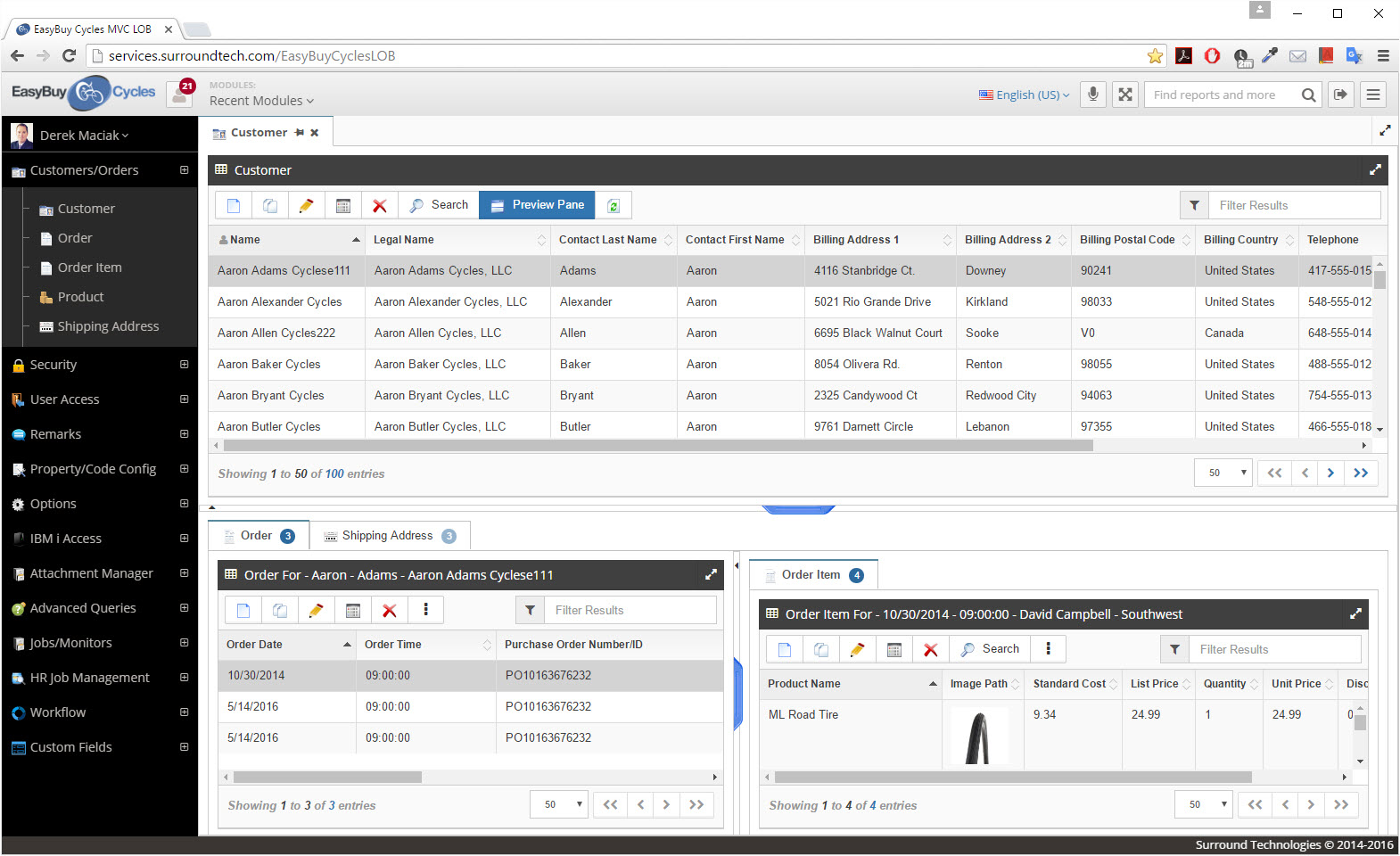Open Shipping Address in sidebar menu
1400x856 pixels.
(108, 326)
